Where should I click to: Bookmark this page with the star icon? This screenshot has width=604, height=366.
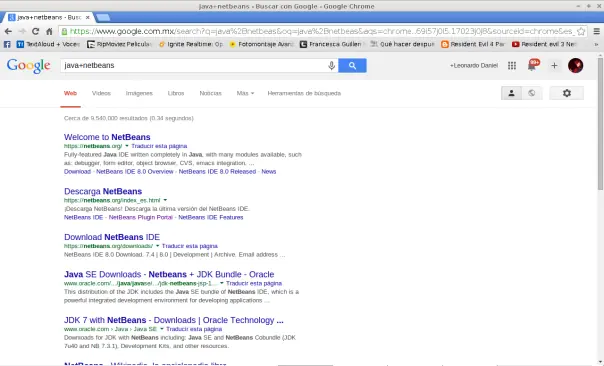click(x=581, y=31)
